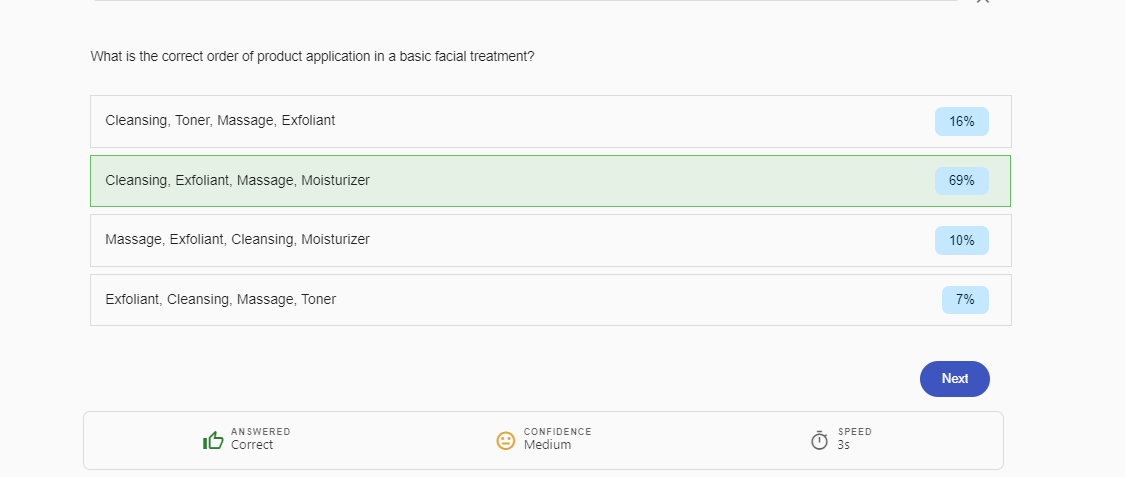Screen dimensions: 1125x477
Task: Click the 16% response badge
Action: pos(962,122)
